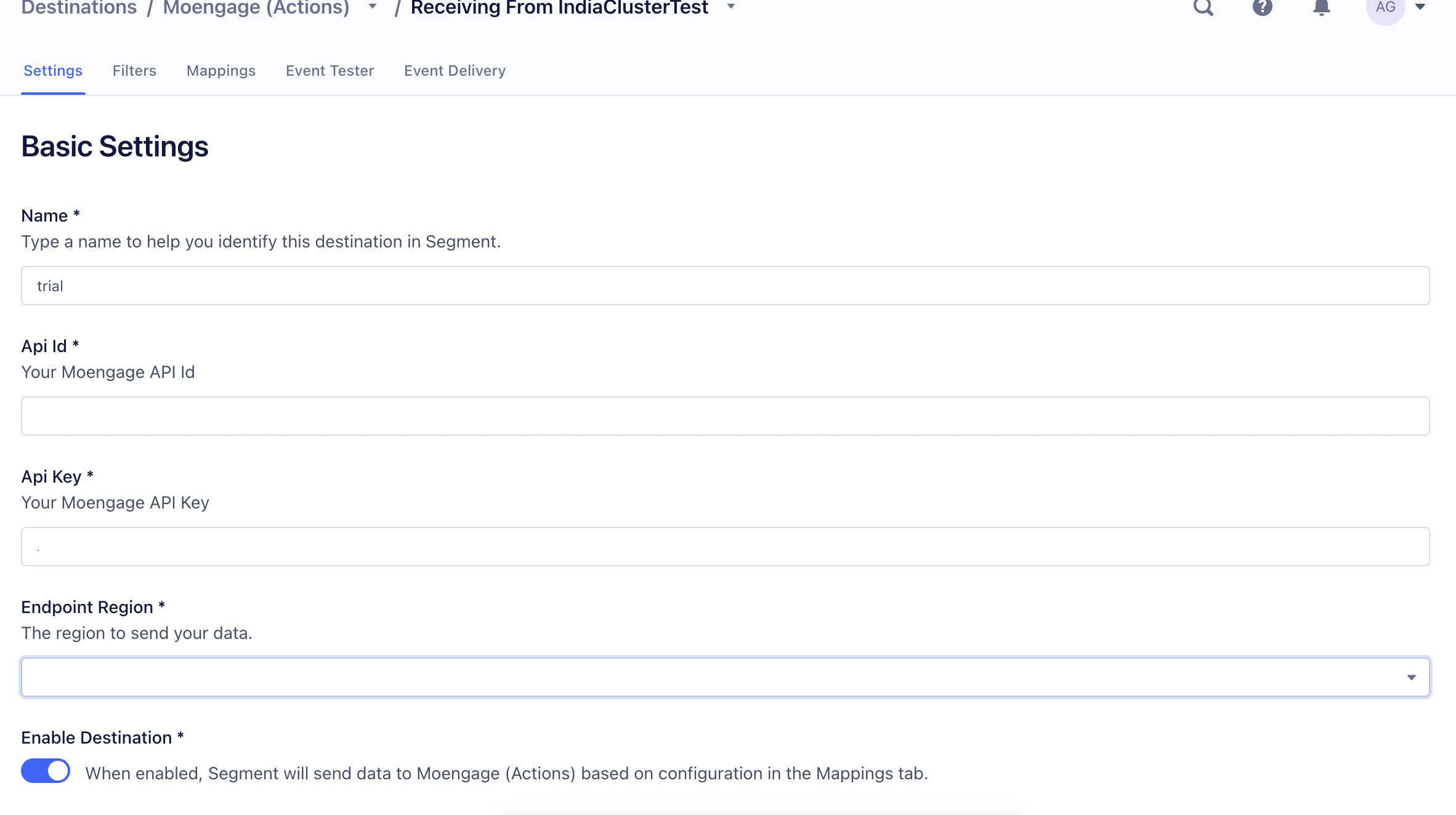Go to Destinations breadcrumb link

coord(79,7)
